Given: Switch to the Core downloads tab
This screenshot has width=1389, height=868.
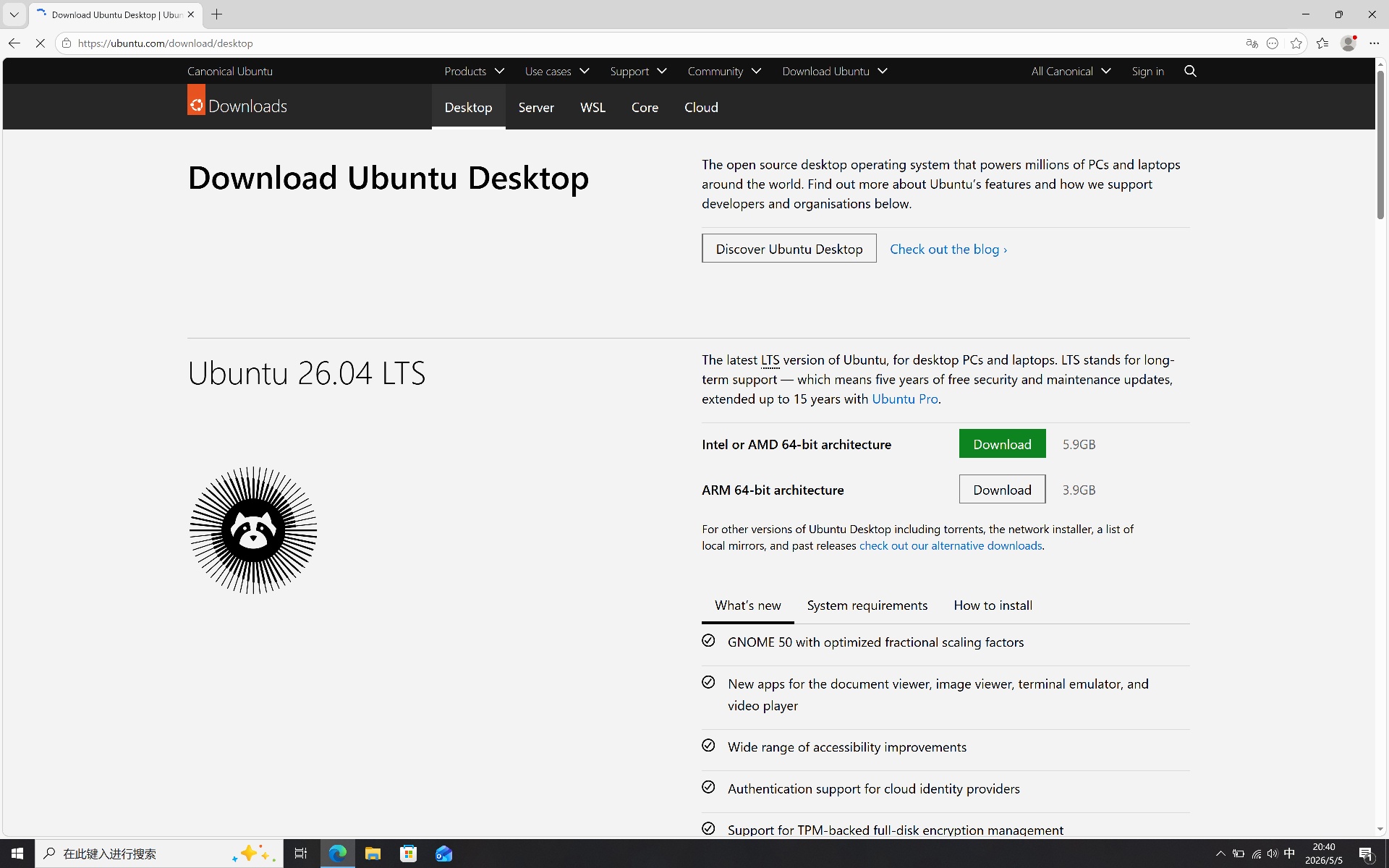Looking at the screenshot, I should [645, 107].
